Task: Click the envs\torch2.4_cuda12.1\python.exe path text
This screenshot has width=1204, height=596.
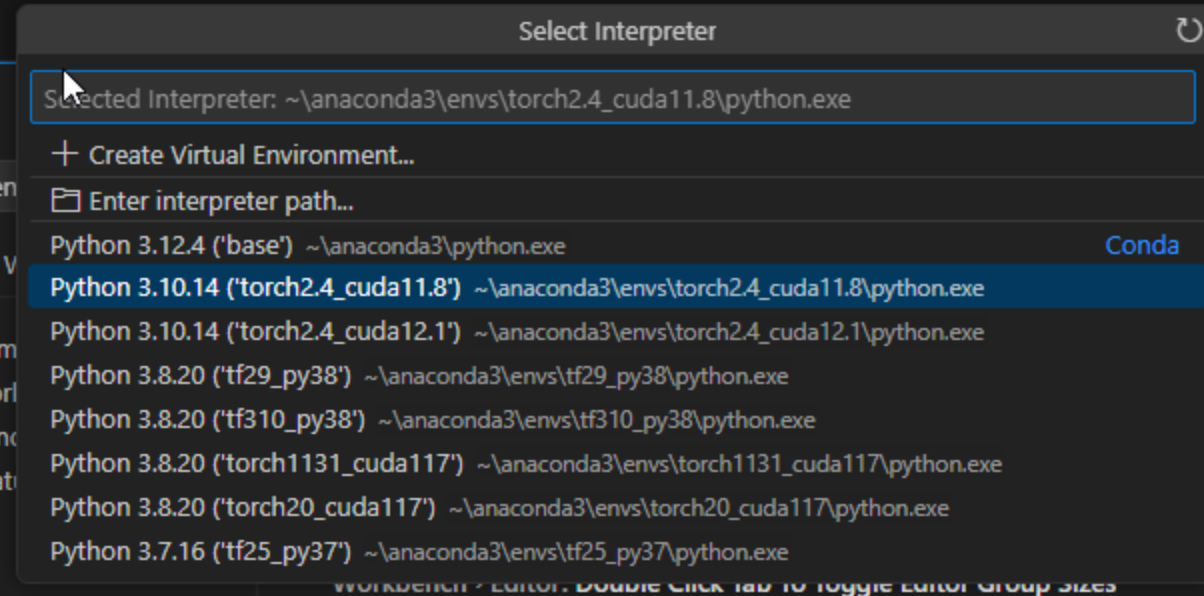Action: pyautogui.click(x=729, y=332)
